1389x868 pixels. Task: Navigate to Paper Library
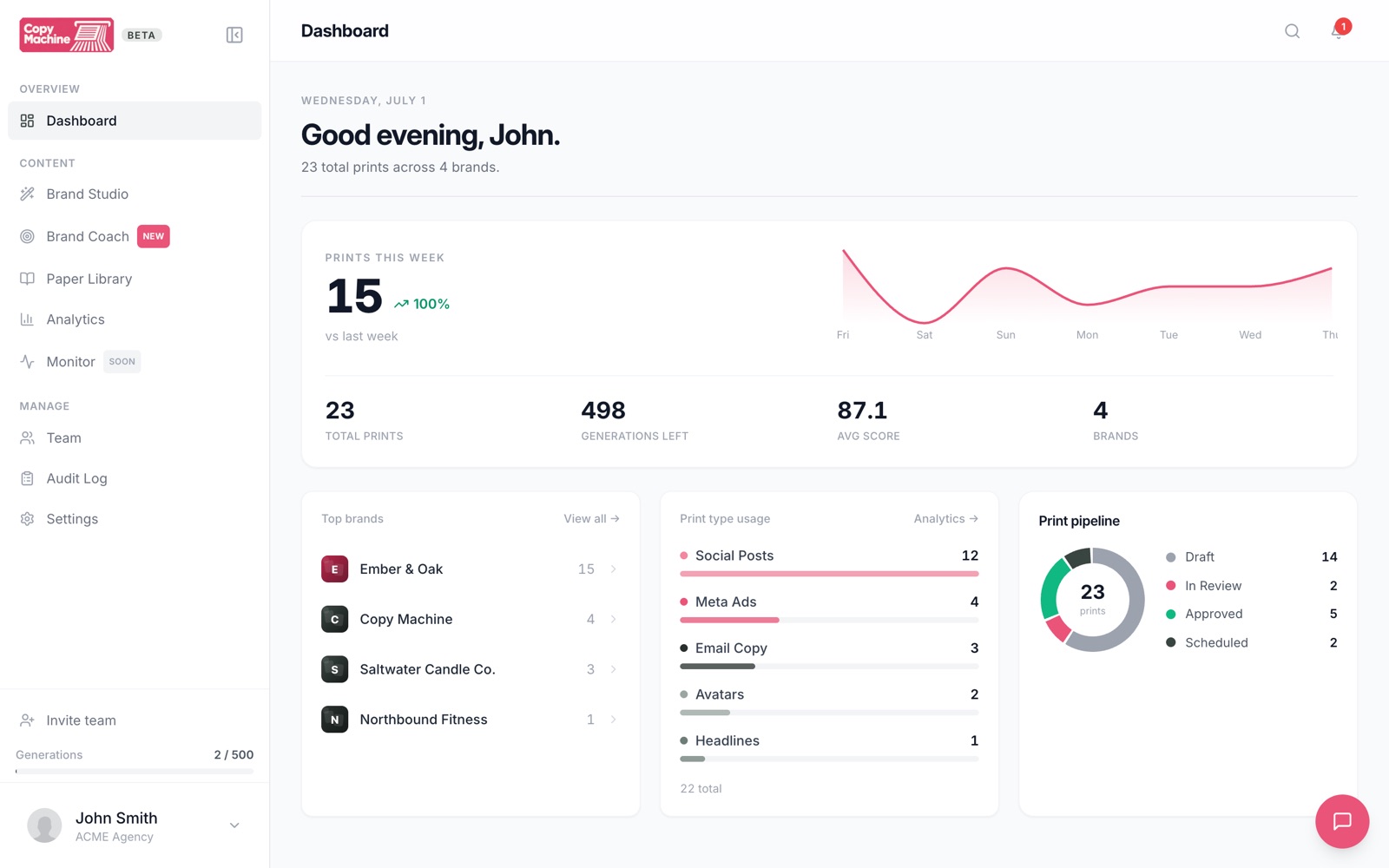(135, 279)
